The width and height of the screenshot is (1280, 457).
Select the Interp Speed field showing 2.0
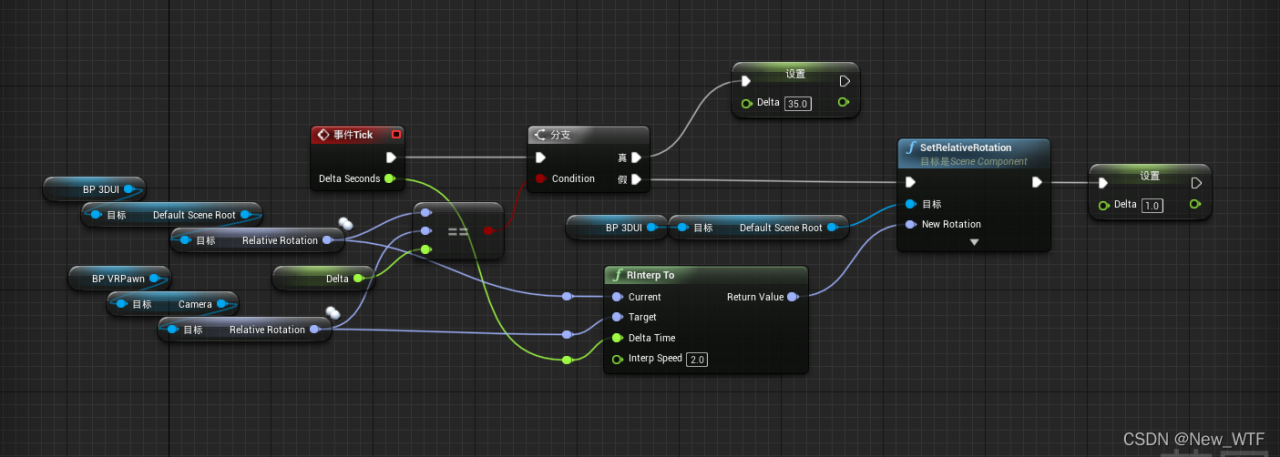697,359
